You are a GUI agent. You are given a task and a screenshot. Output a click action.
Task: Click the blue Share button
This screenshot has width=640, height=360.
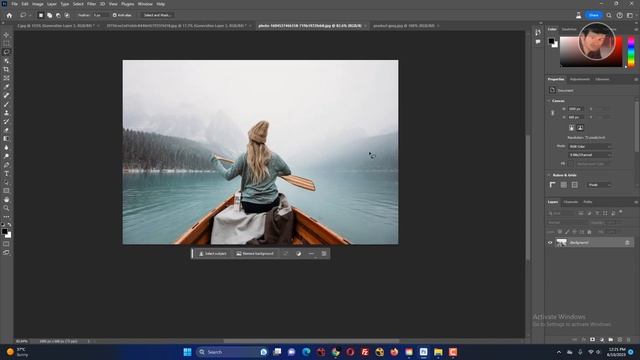(x=593, y=15)
